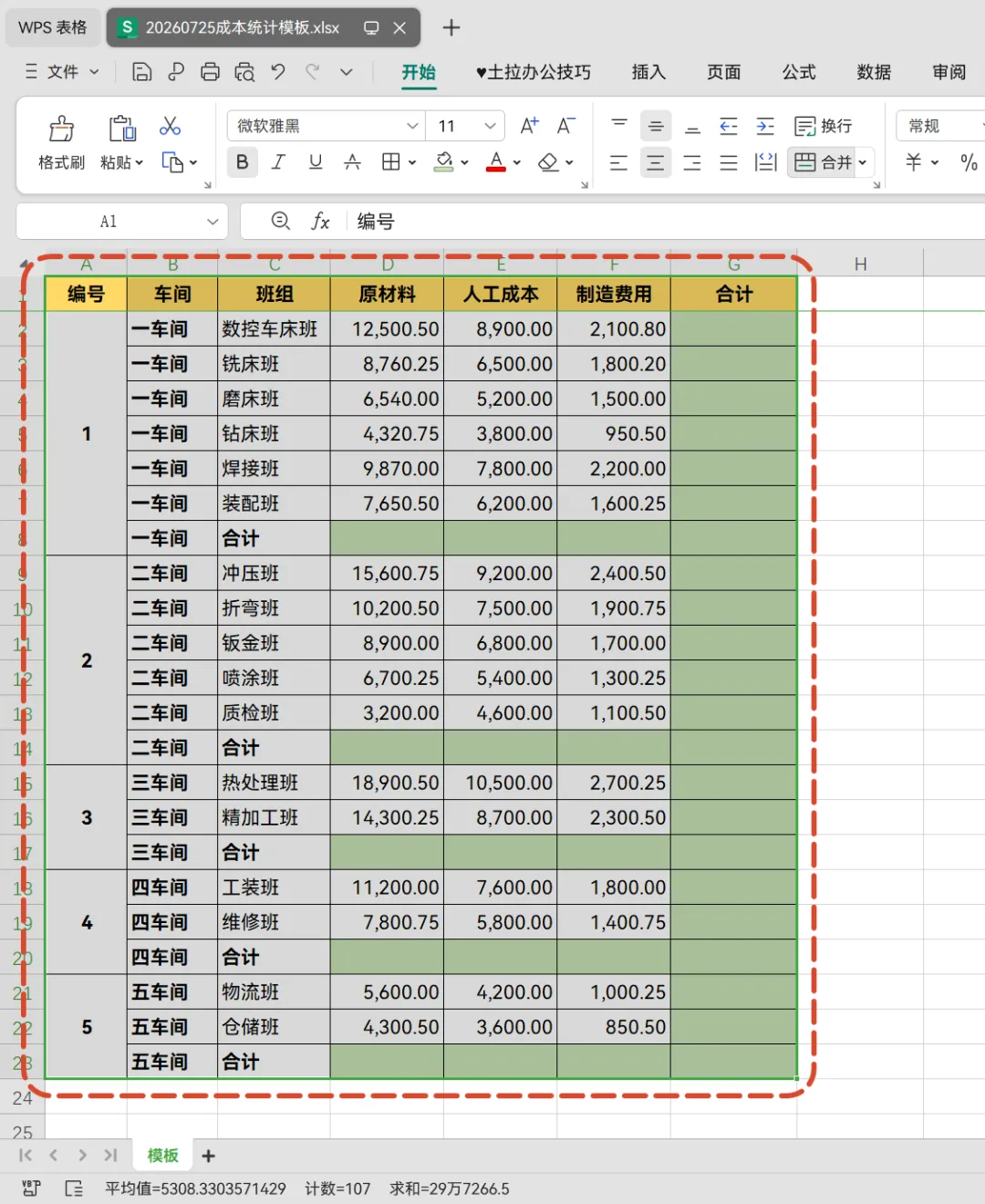Align text right
The height and width of the screenshot is (1204, 985).
tap(692, 162)
